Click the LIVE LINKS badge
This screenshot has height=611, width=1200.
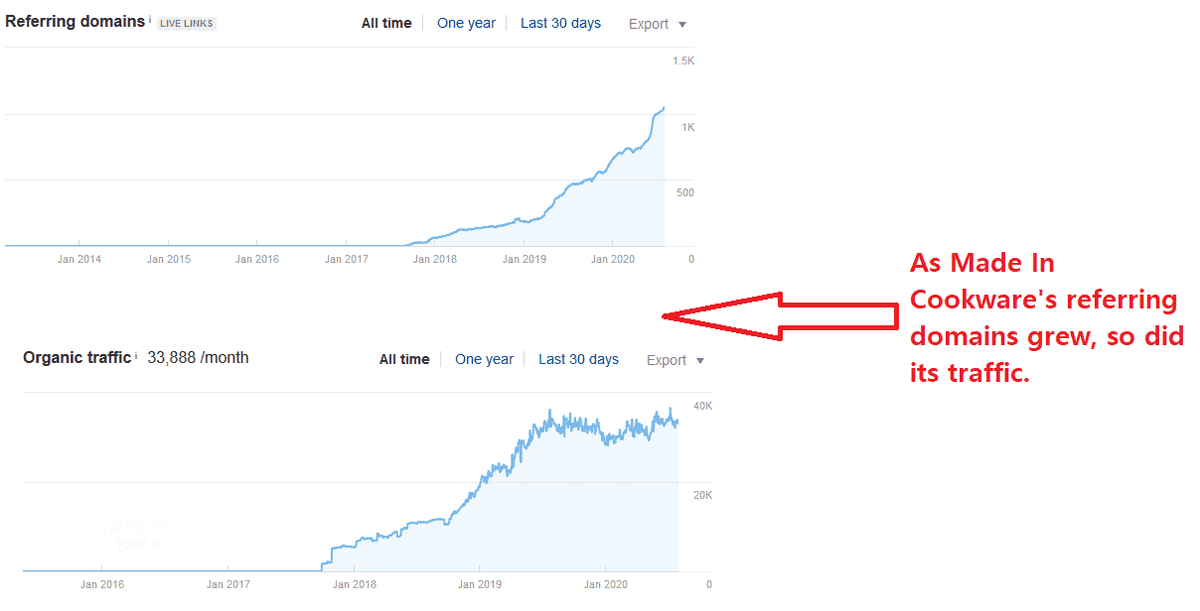coord(186,23)
